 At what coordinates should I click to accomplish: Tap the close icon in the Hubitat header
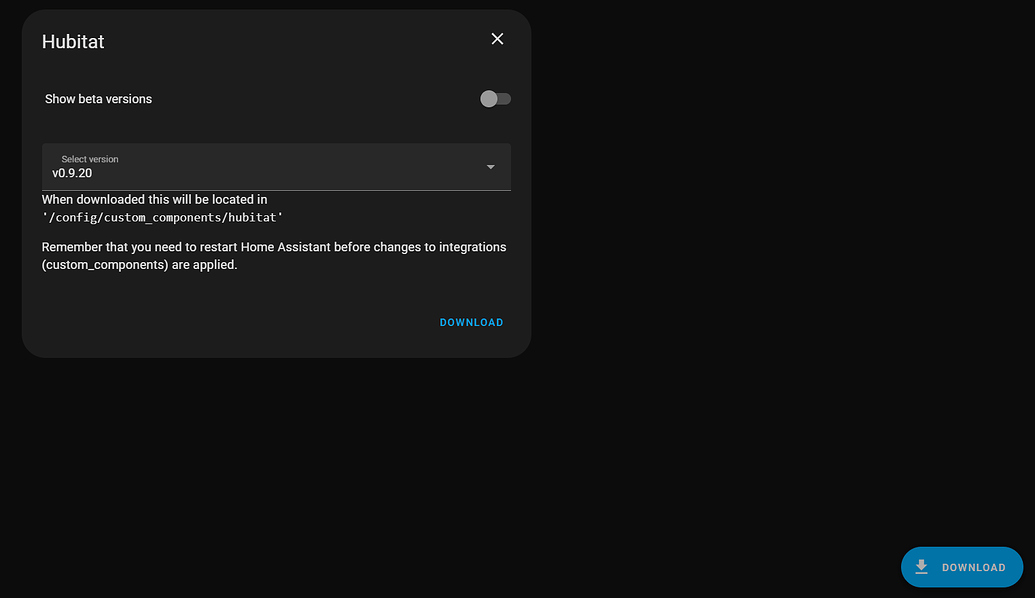[x=497, y=38]
